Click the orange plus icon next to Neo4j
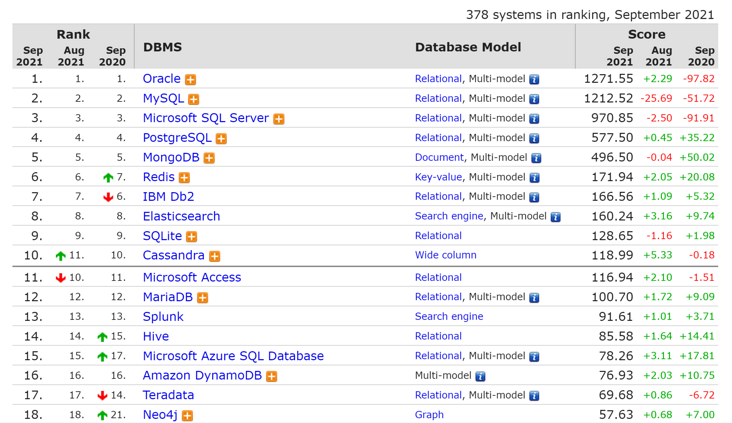Image resolution: width=732 pixels, height=423 pixels. [187, 415]
